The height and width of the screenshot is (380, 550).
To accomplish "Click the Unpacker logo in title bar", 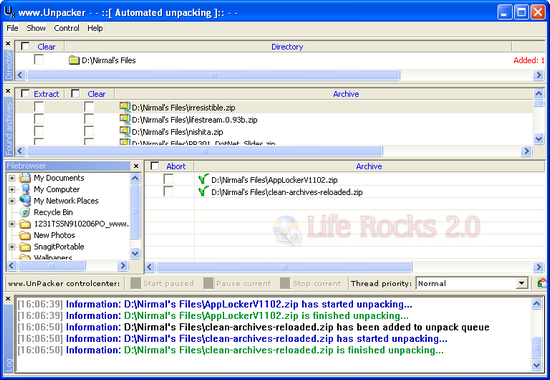I will click(x=9, y=12).
